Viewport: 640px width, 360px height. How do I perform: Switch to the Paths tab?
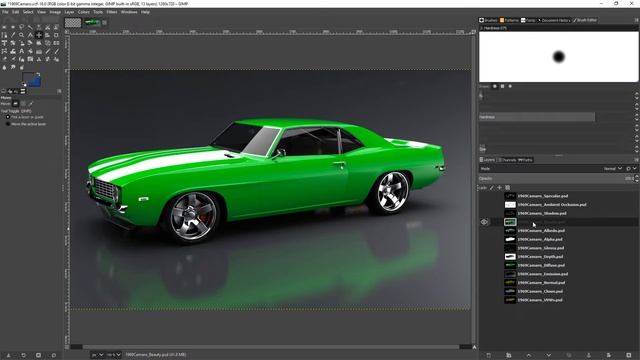[525, 160]
